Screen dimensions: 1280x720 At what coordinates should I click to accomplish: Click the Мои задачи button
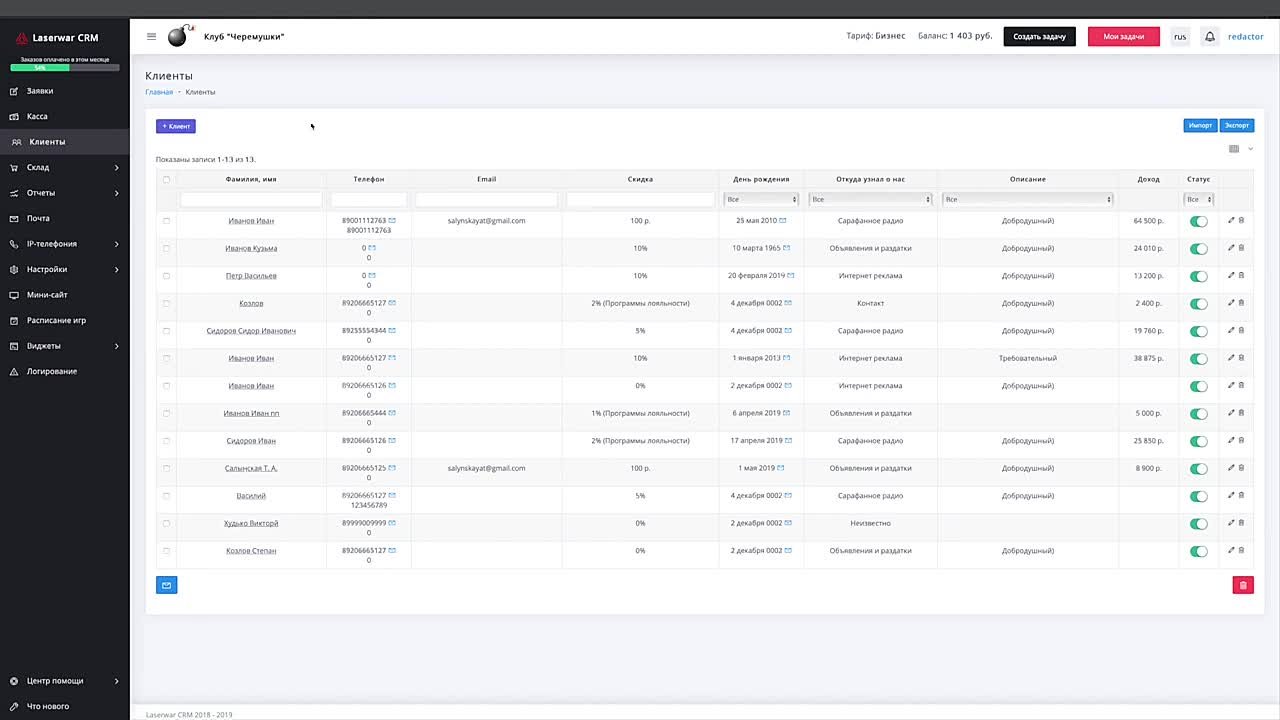(1124, 36)
